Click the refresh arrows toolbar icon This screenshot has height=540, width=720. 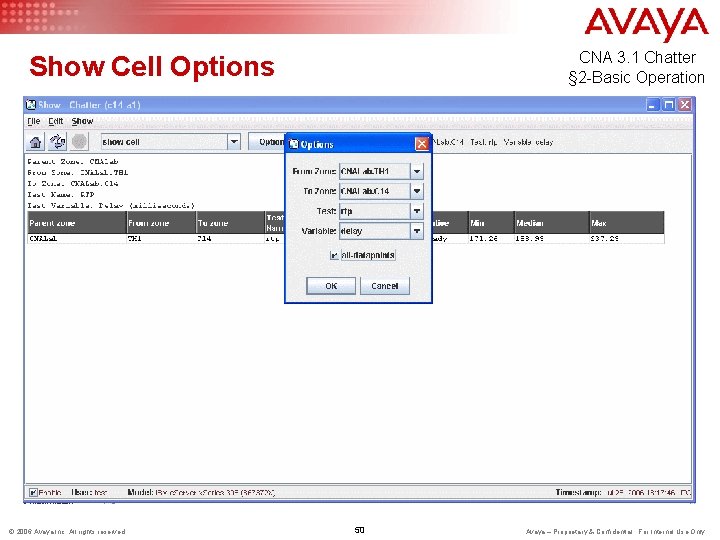click(57, 142)
